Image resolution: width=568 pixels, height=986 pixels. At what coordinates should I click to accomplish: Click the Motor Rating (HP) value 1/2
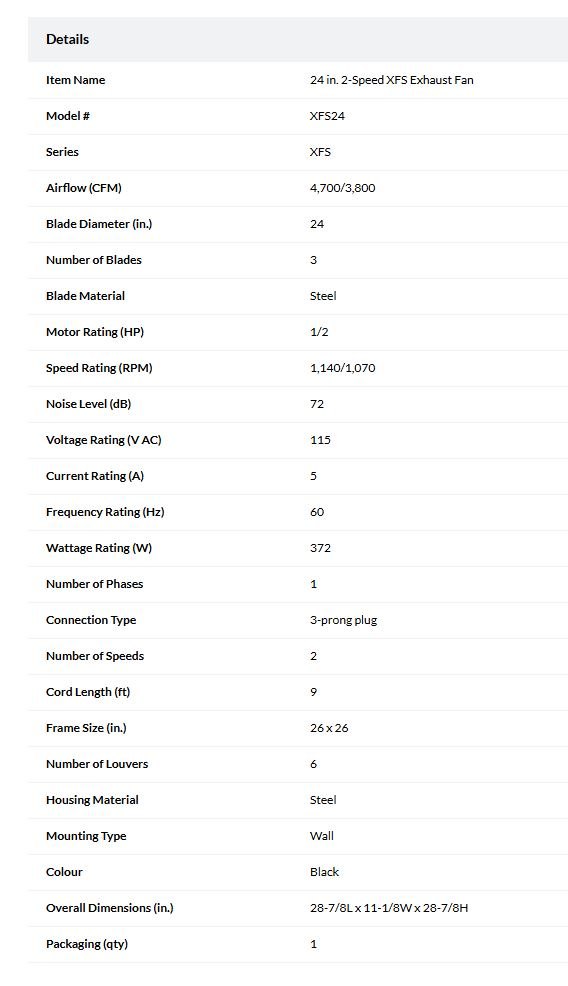pyautogui.click(x=319, y=332)
